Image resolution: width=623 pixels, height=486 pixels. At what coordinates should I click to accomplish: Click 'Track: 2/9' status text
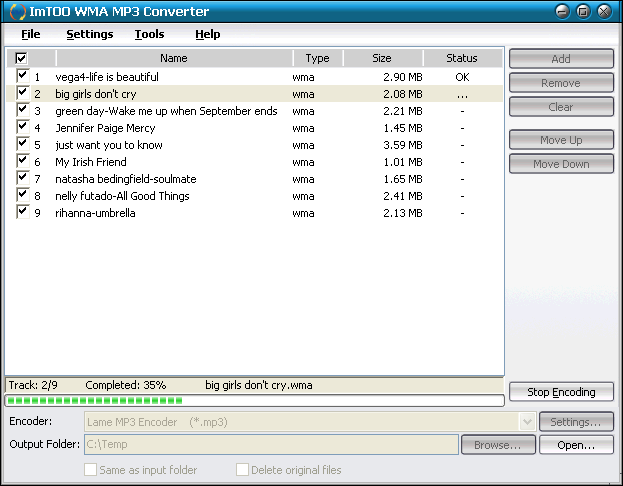pyautogui.click(x=33, y=385)
